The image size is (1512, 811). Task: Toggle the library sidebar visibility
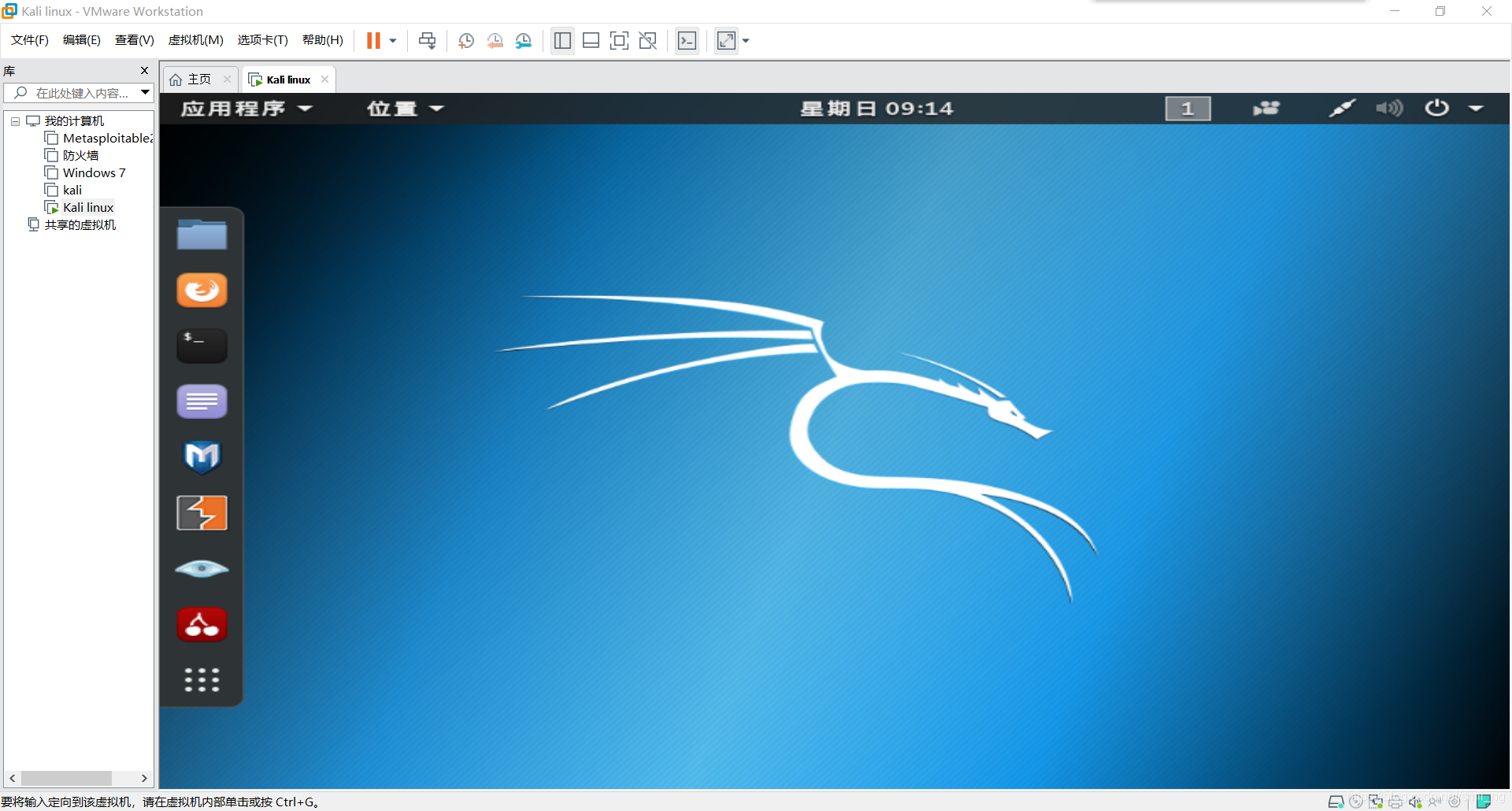(x=562, y=40)
